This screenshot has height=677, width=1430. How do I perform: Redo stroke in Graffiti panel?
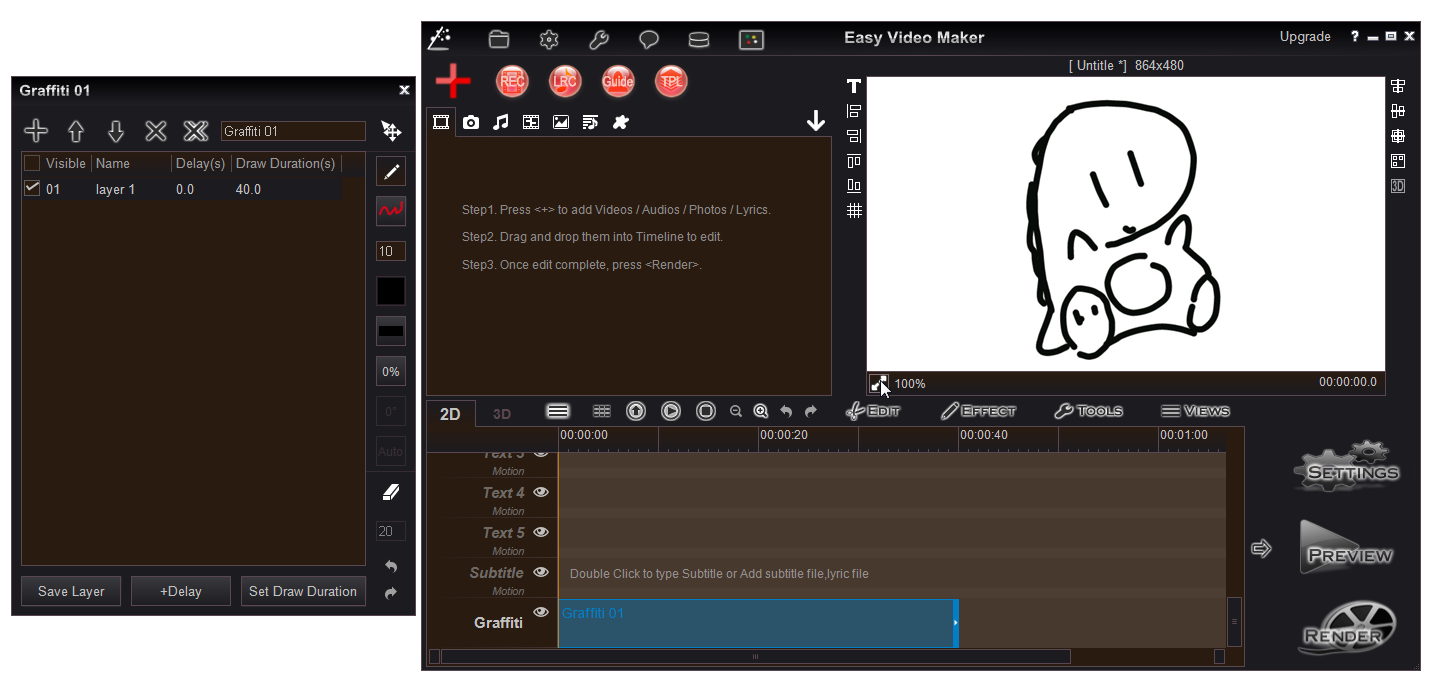click(x=391, y=593)
